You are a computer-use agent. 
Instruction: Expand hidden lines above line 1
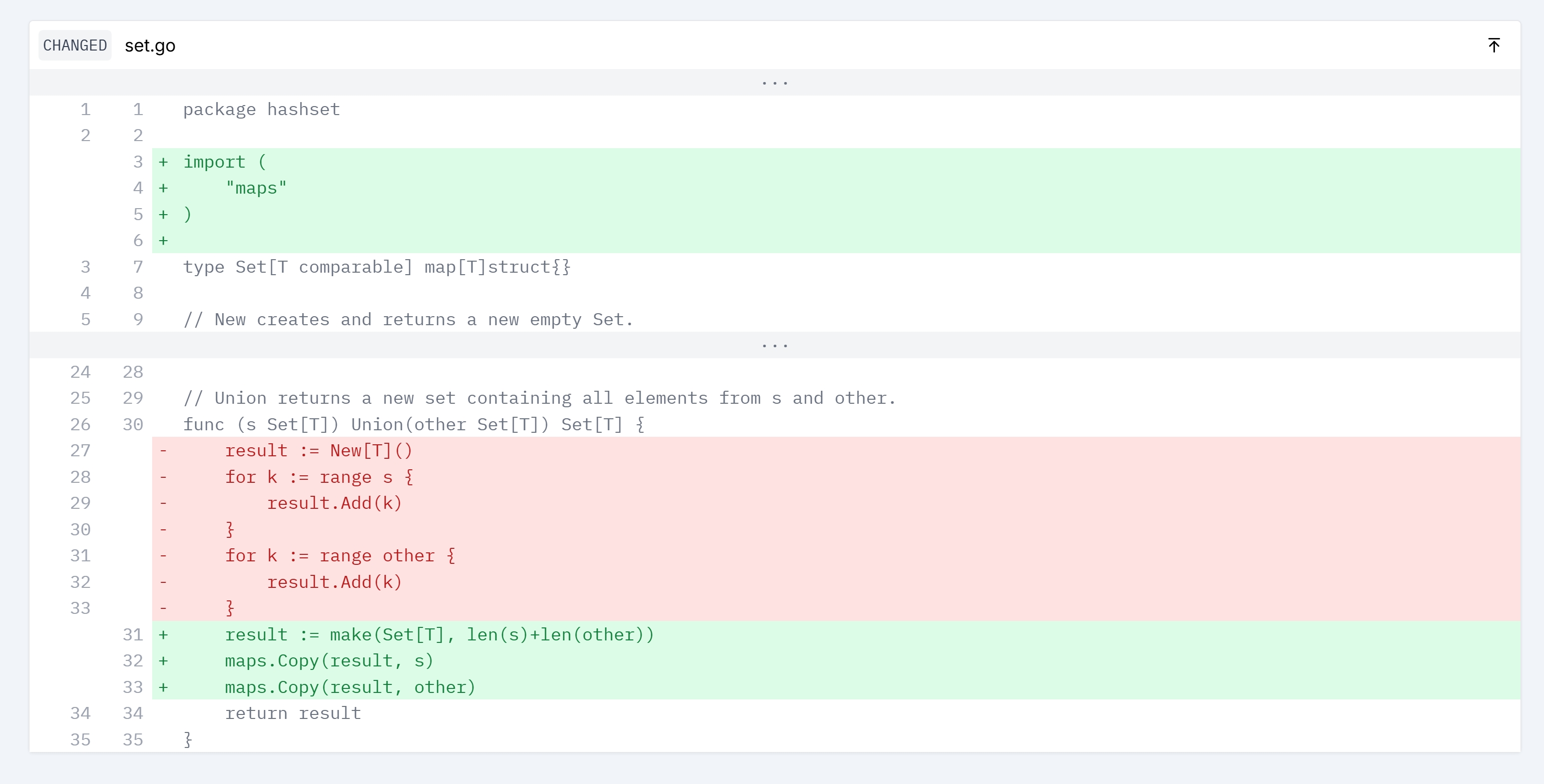774,83
